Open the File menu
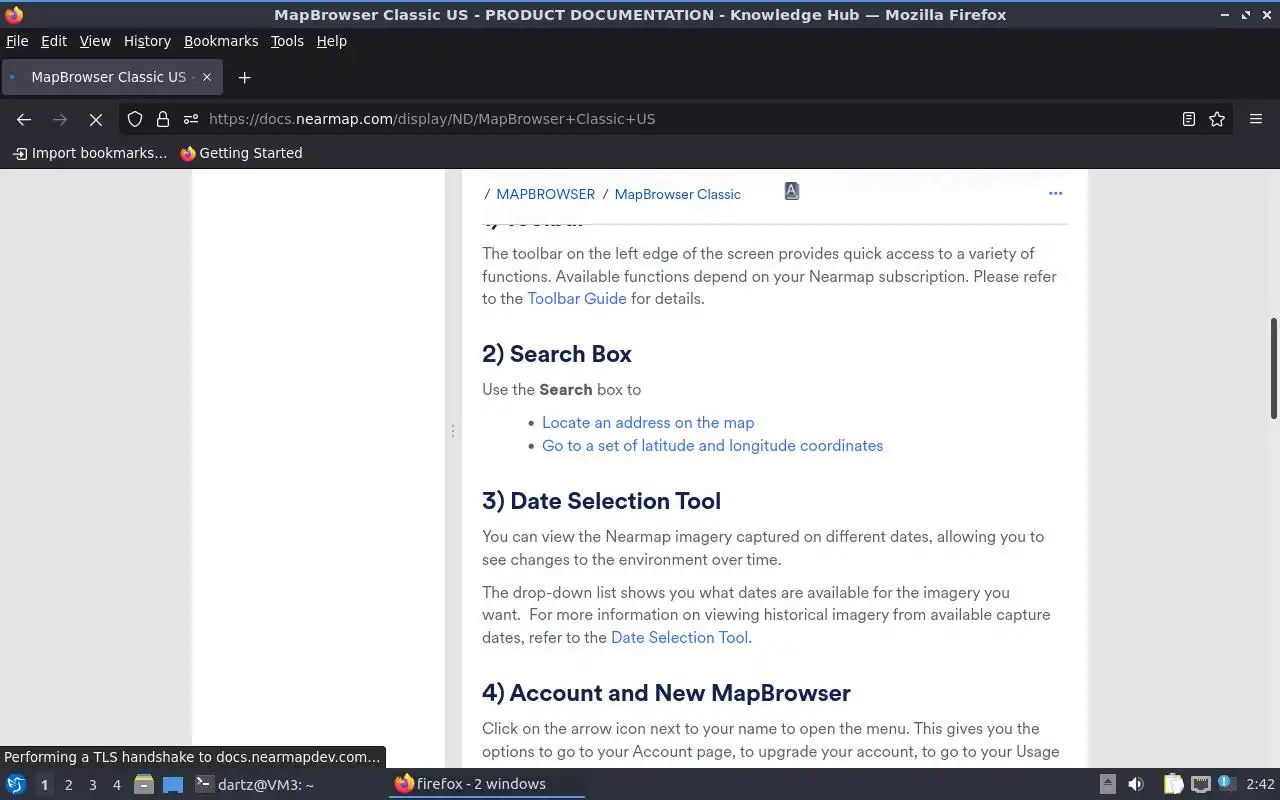Viewport: 1280px width, 800px height. pos(17,41)
